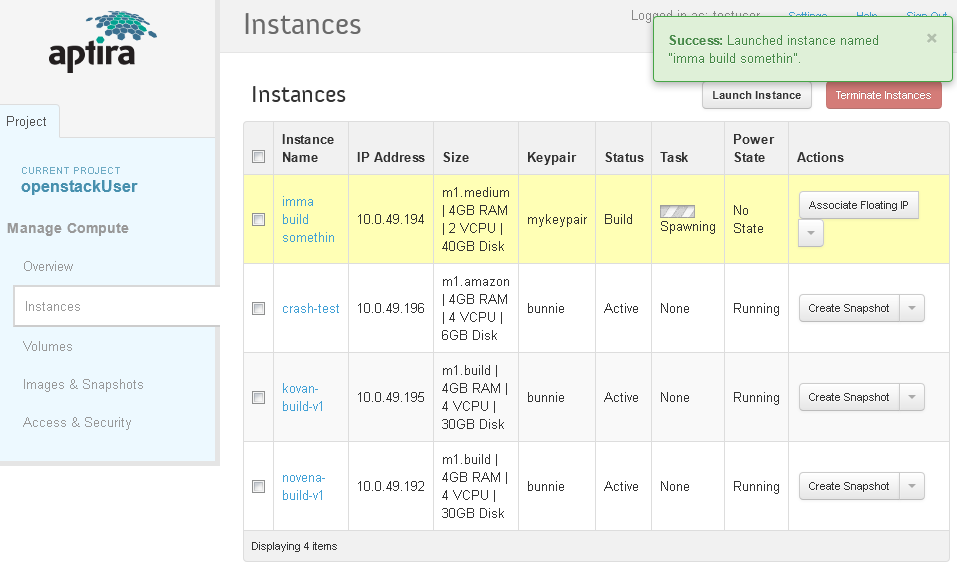
Task: Click the m1.medium size cell
Action: point(475,220)
